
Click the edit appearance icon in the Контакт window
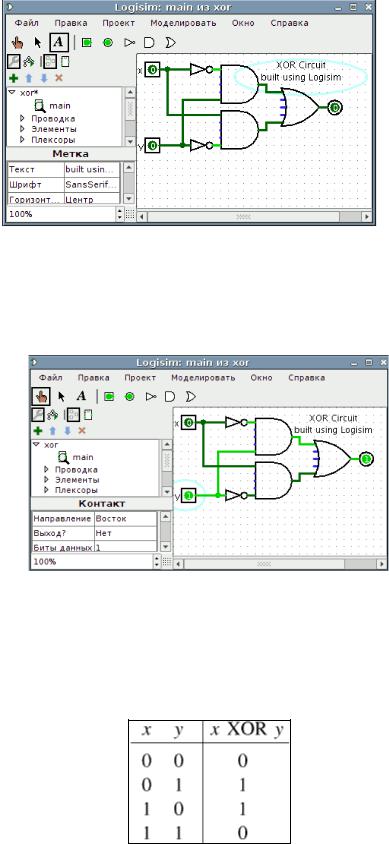tap(89, 414)
